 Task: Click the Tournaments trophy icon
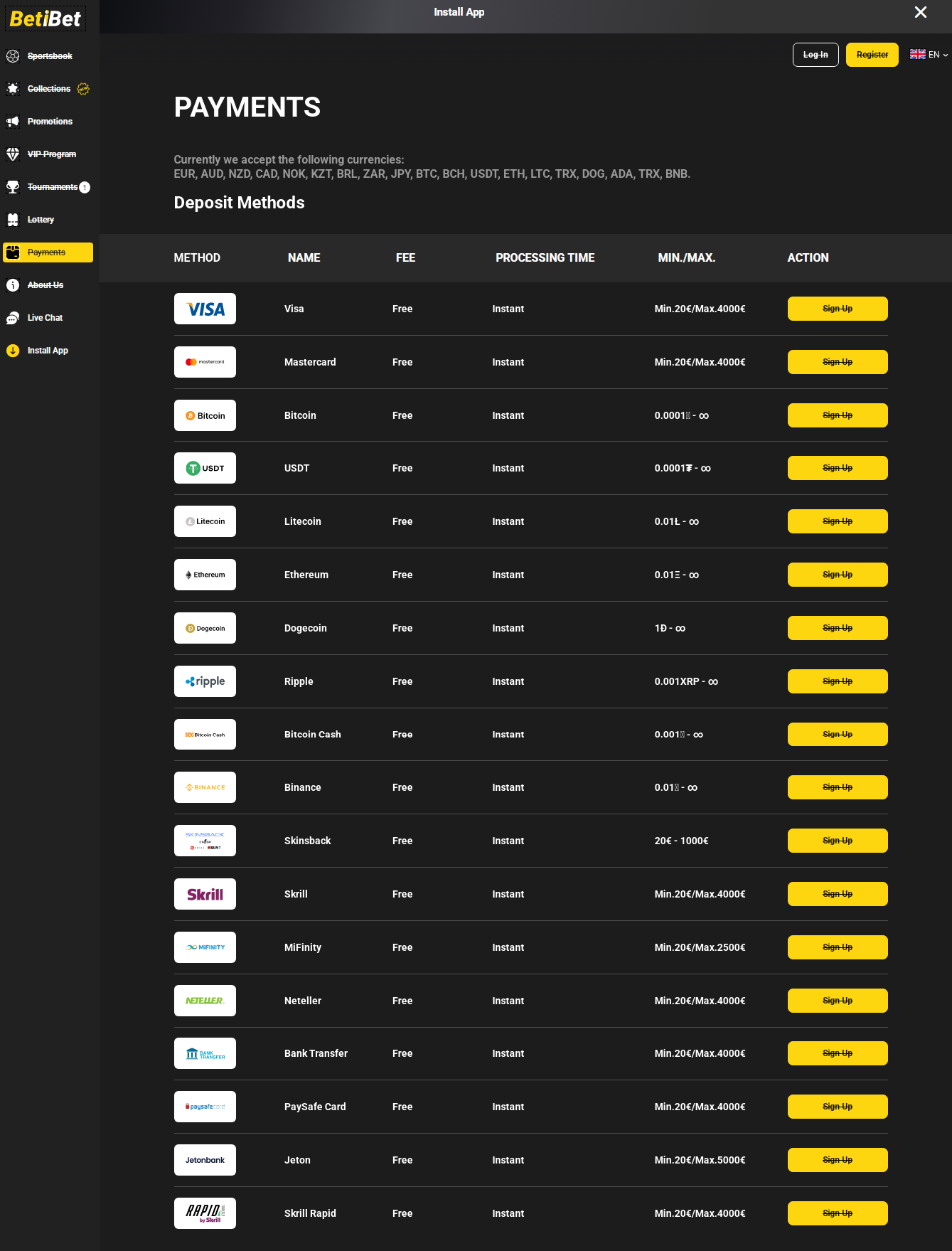(13, 187)
